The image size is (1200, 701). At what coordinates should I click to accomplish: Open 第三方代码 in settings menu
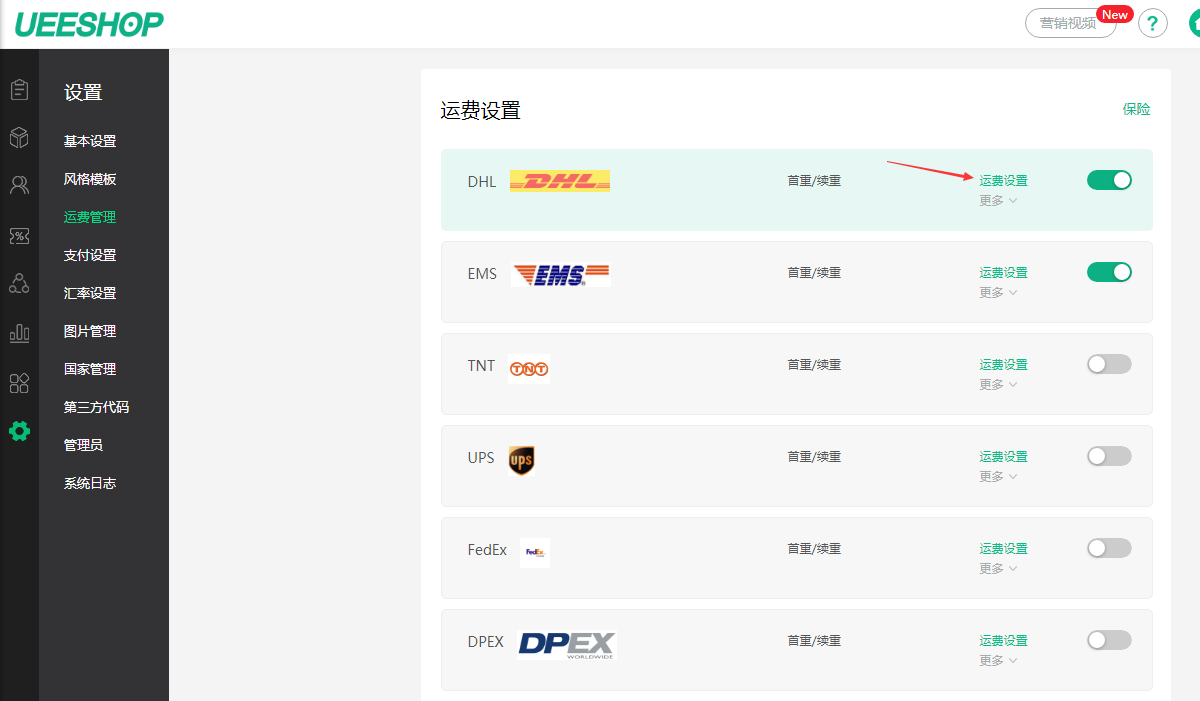pos(96,407)
